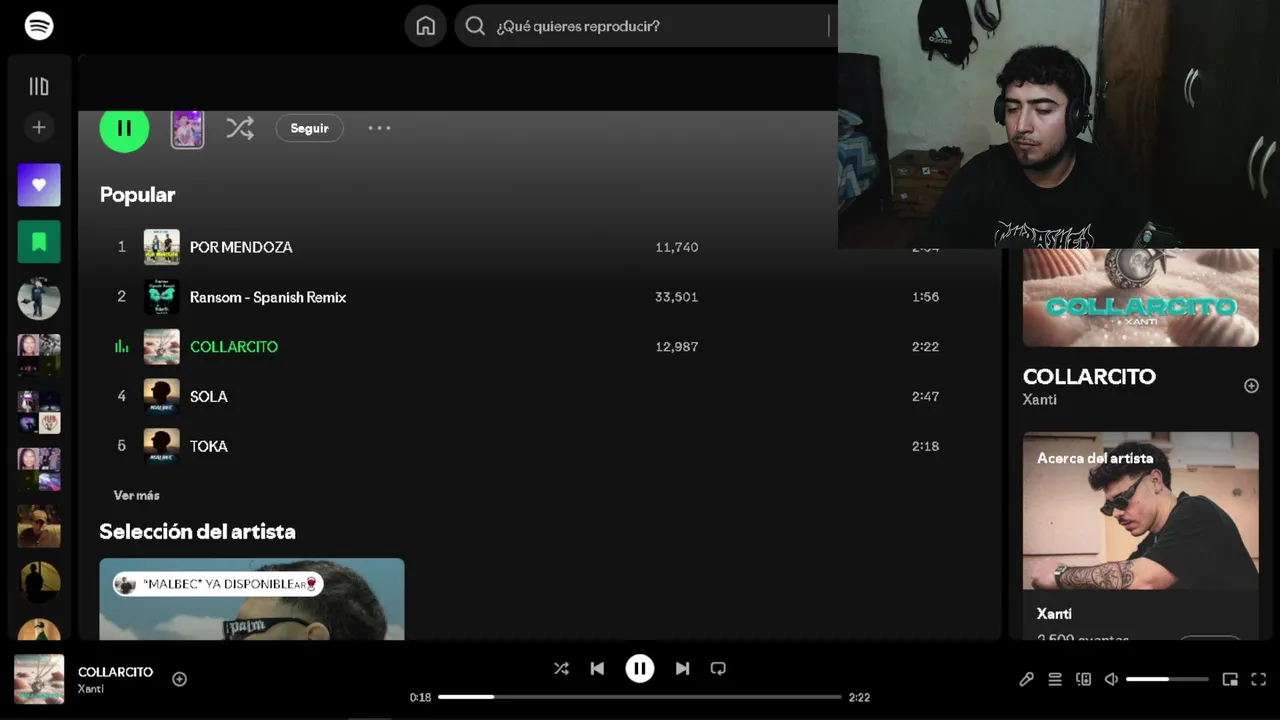The image size is (1280, 720).
Task: Expand popular tracks with Ver más
Action: point(137,495)
